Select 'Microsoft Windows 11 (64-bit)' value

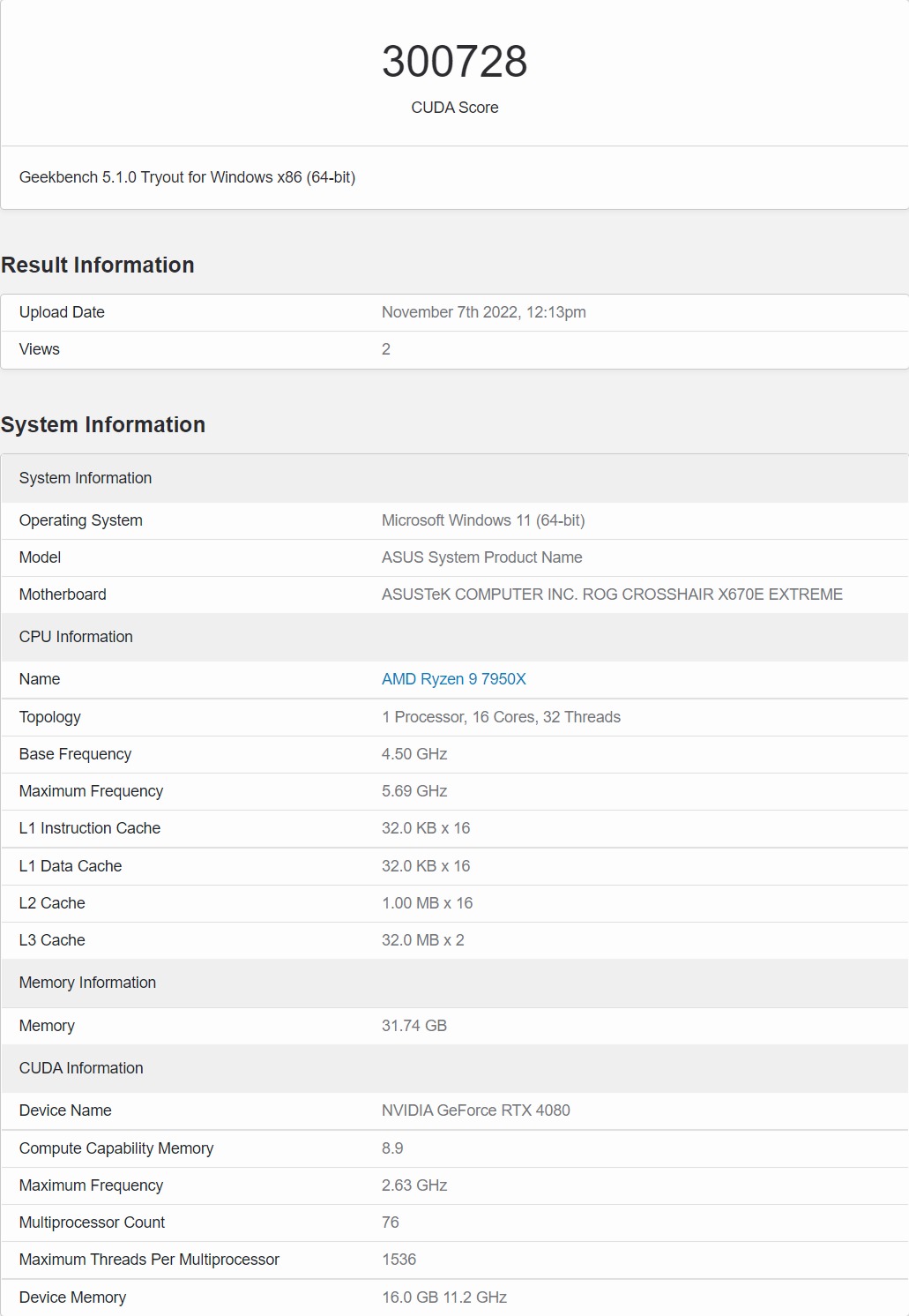click(x=483, y=520)
